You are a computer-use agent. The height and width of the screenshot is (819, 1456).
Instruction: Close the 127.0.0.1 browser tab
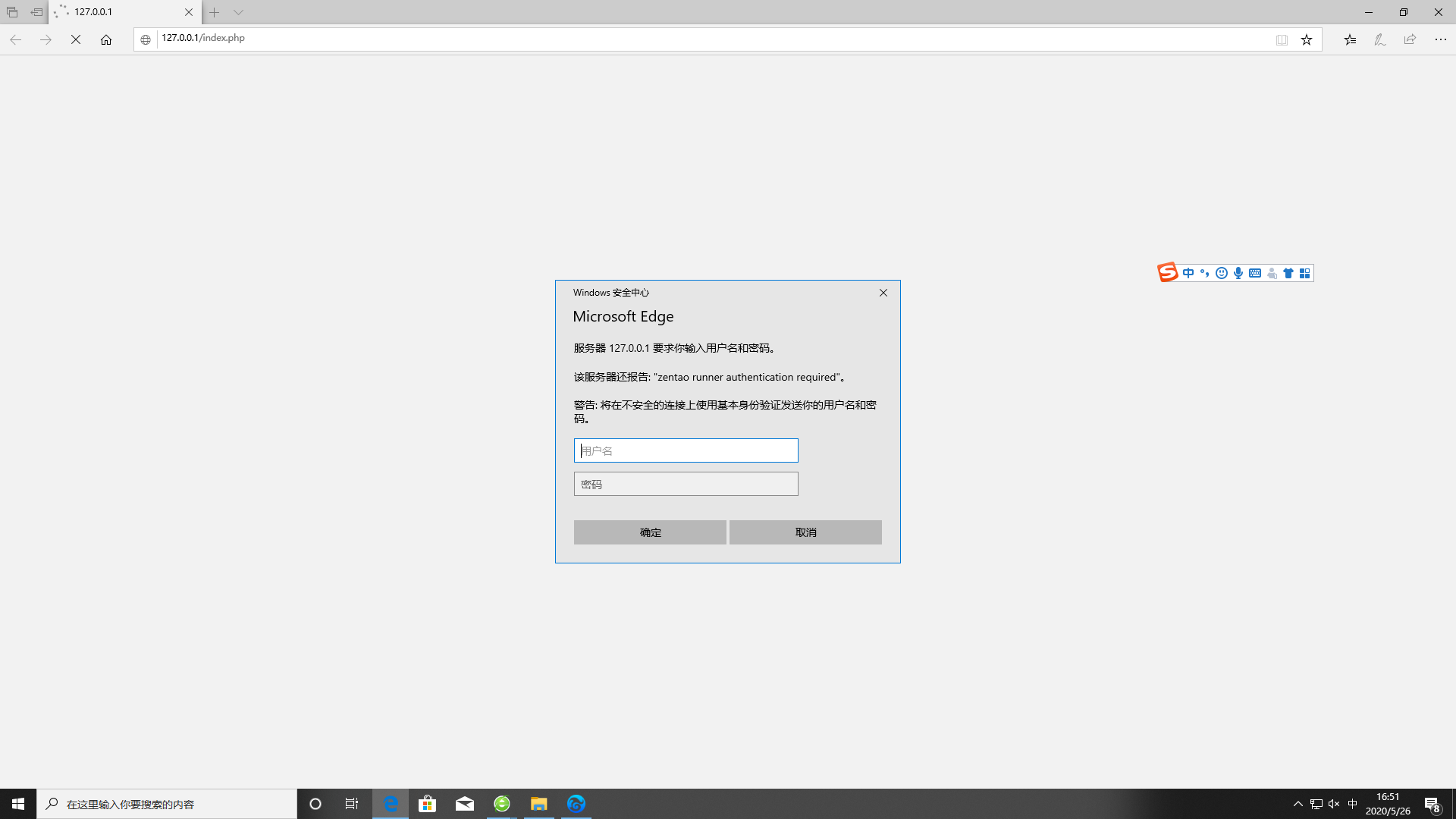[x=189, y=12]
